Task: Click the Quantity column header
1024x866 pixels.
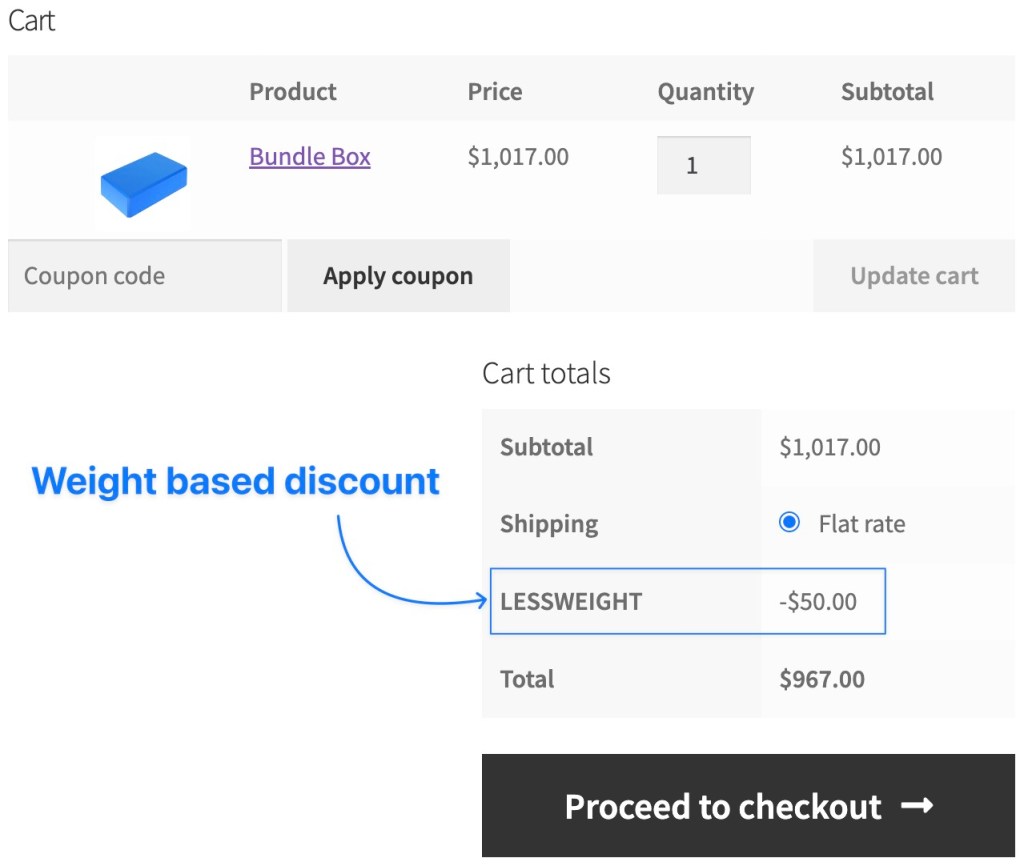Action: (x=705, y=92)
